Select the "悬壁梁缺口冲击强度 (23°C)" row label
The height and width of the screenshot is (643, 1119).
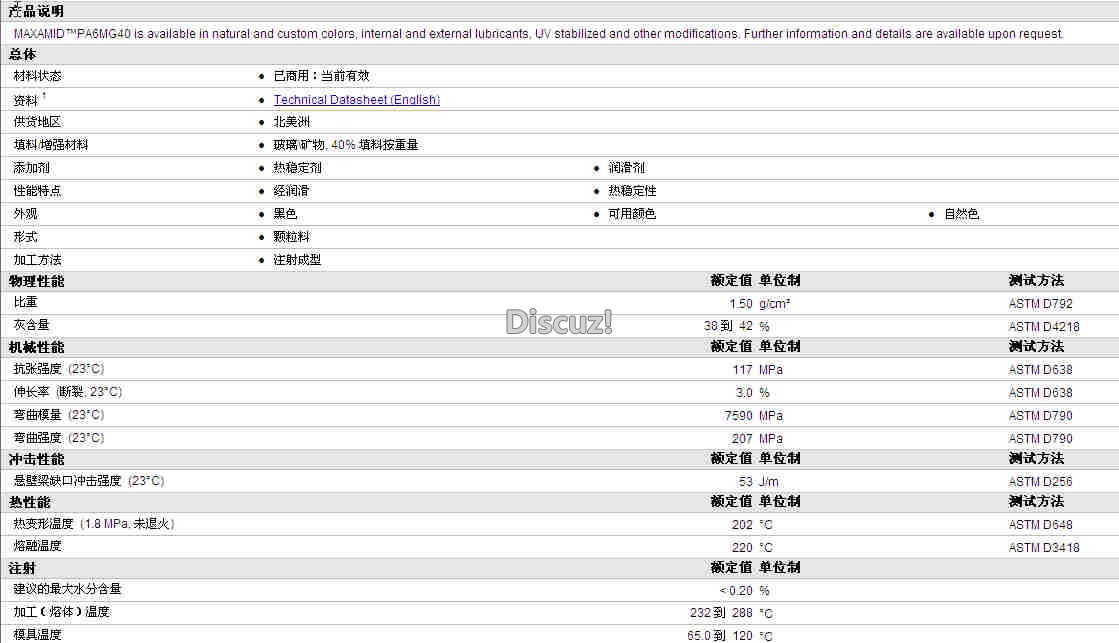(89, 481)
